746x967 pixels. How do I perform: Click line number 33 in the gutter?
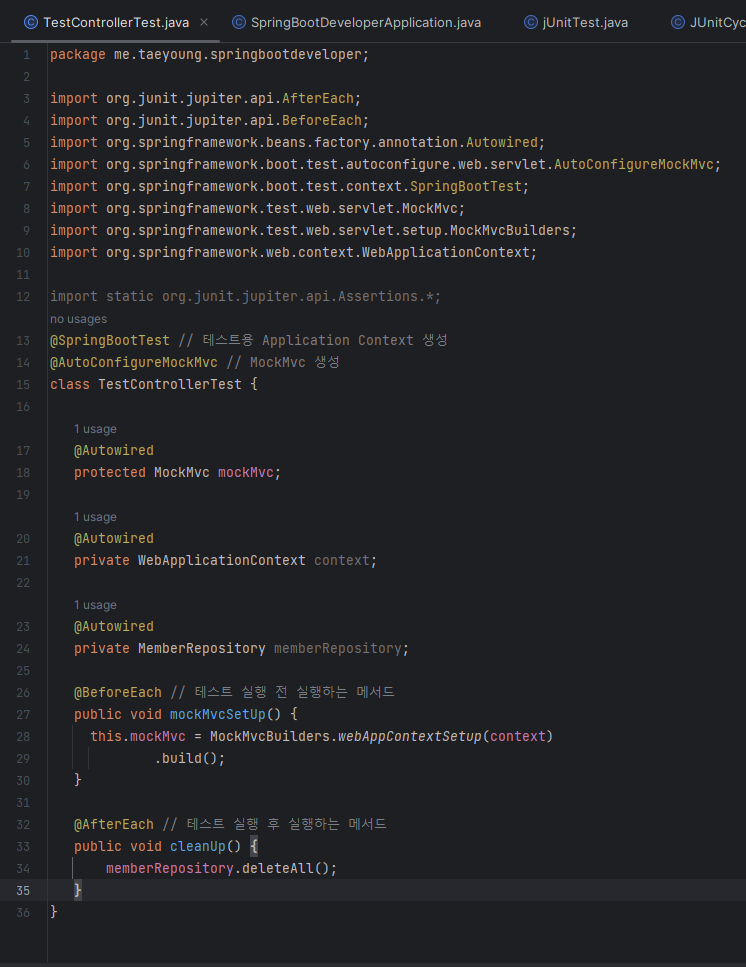click(23, 847)
